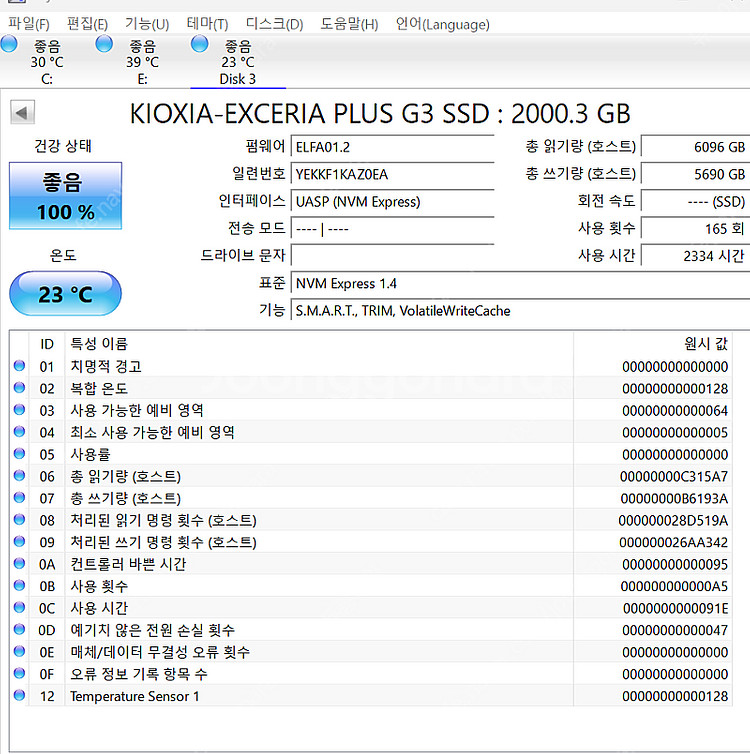Screen dimensions: 750x754
Task: Open the 기능(U) menu
Action: coord(147,24)
